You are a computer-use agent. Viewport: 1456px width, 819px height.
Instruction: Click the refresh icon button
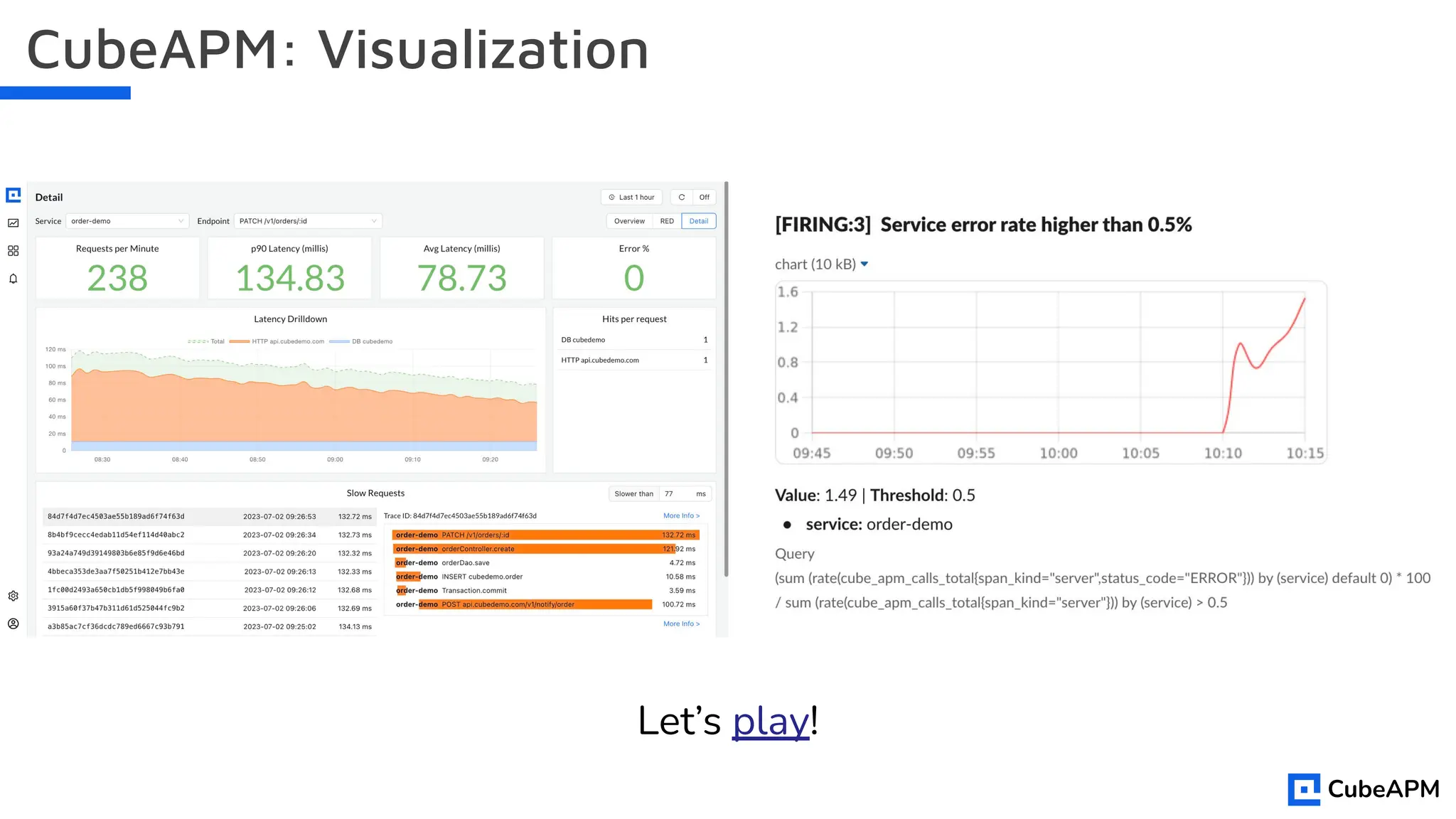[681, 198]
